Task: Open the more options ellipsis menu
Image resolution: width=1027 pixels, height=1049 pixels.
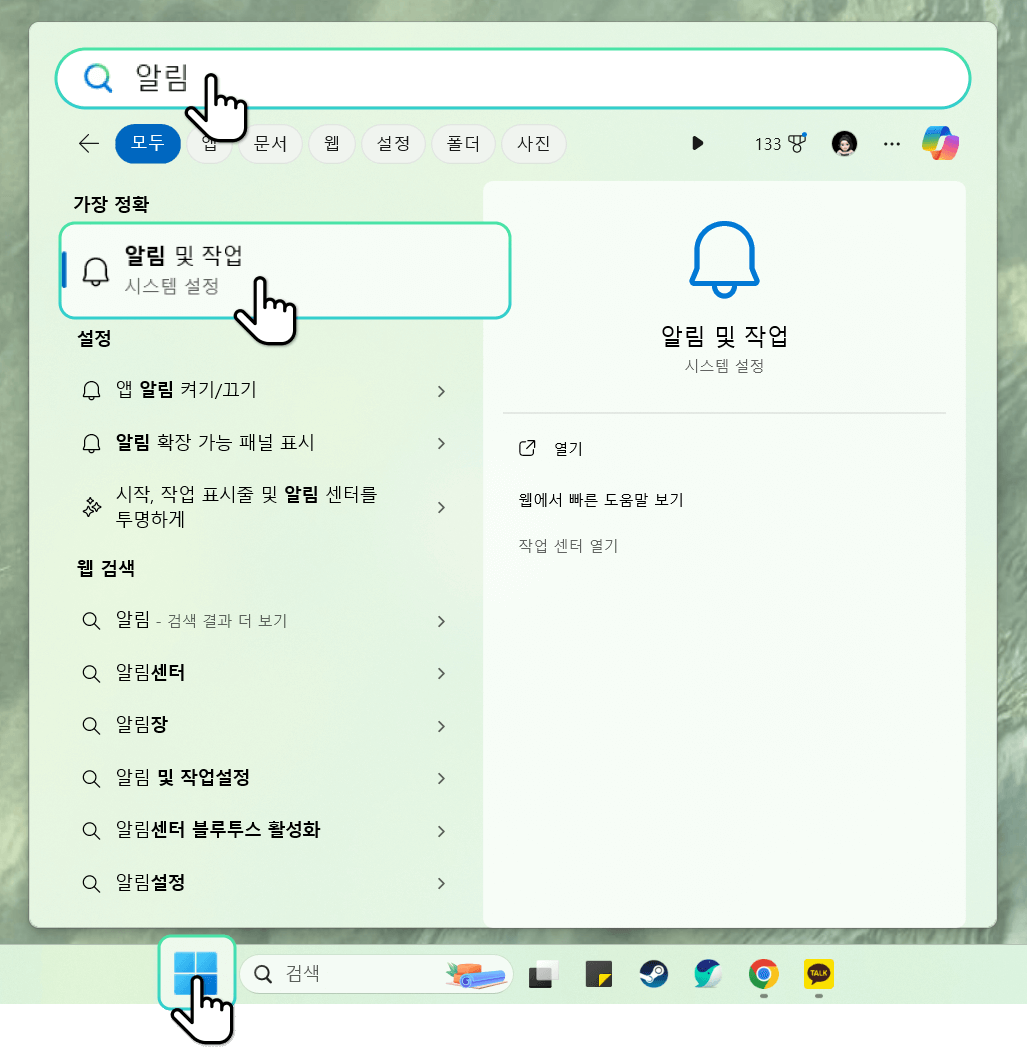Action: 891,143
